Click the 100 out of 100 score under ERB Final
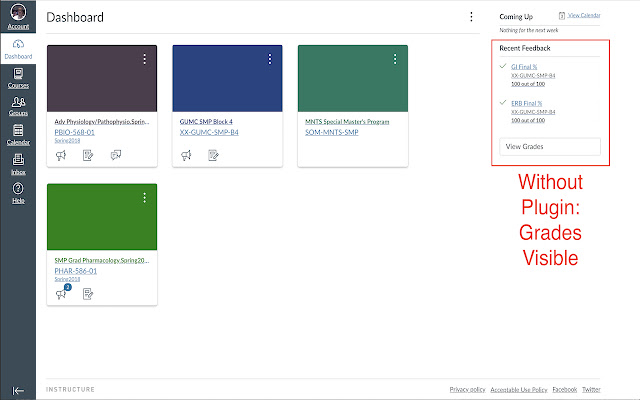Image resolution: width=640 pixels, height=400 pixels. click(x=528, y=120)
